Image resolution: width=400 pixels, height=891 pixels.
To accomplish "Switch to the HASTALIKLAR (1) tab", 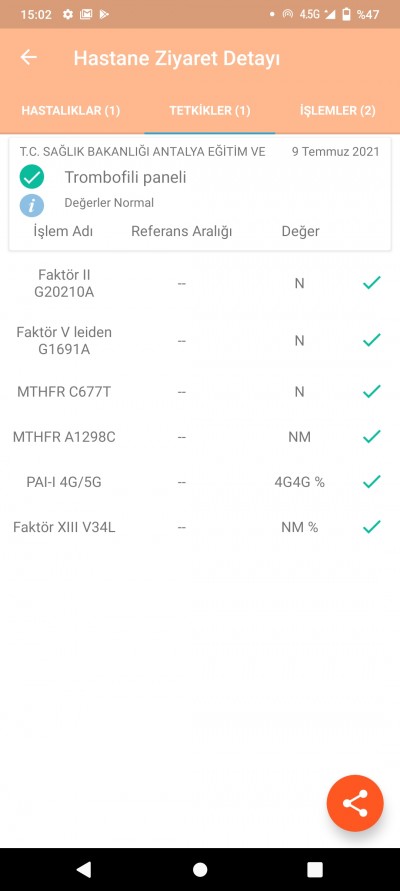I will coord(70,110).
